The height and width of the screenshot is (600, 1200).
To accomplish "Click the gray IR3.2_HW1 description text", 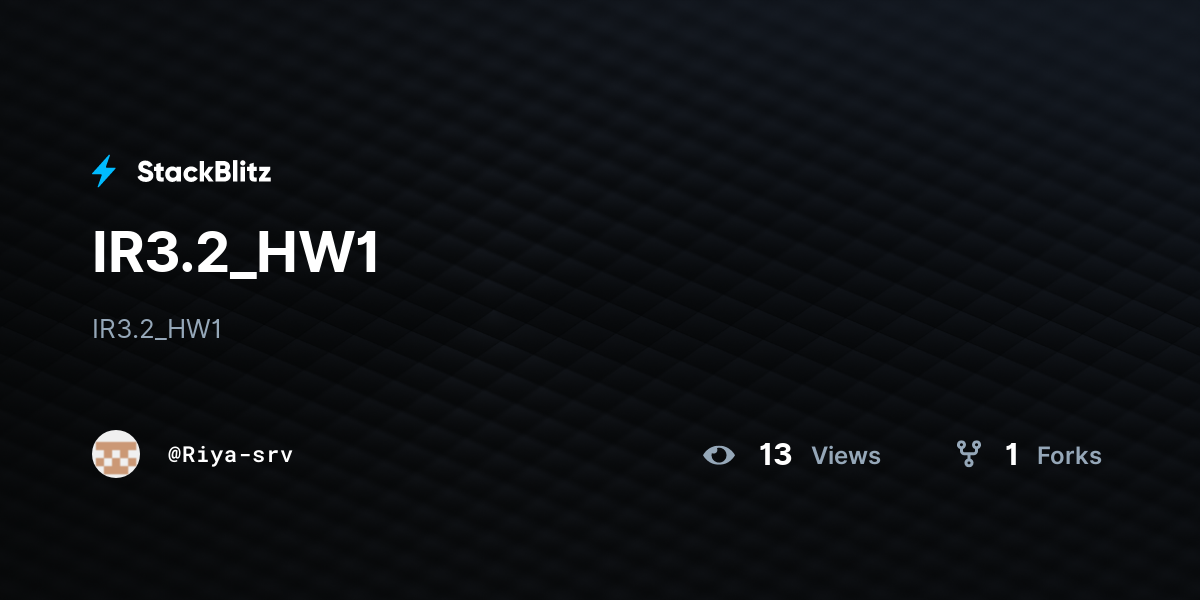I will (x=157, y=330).
